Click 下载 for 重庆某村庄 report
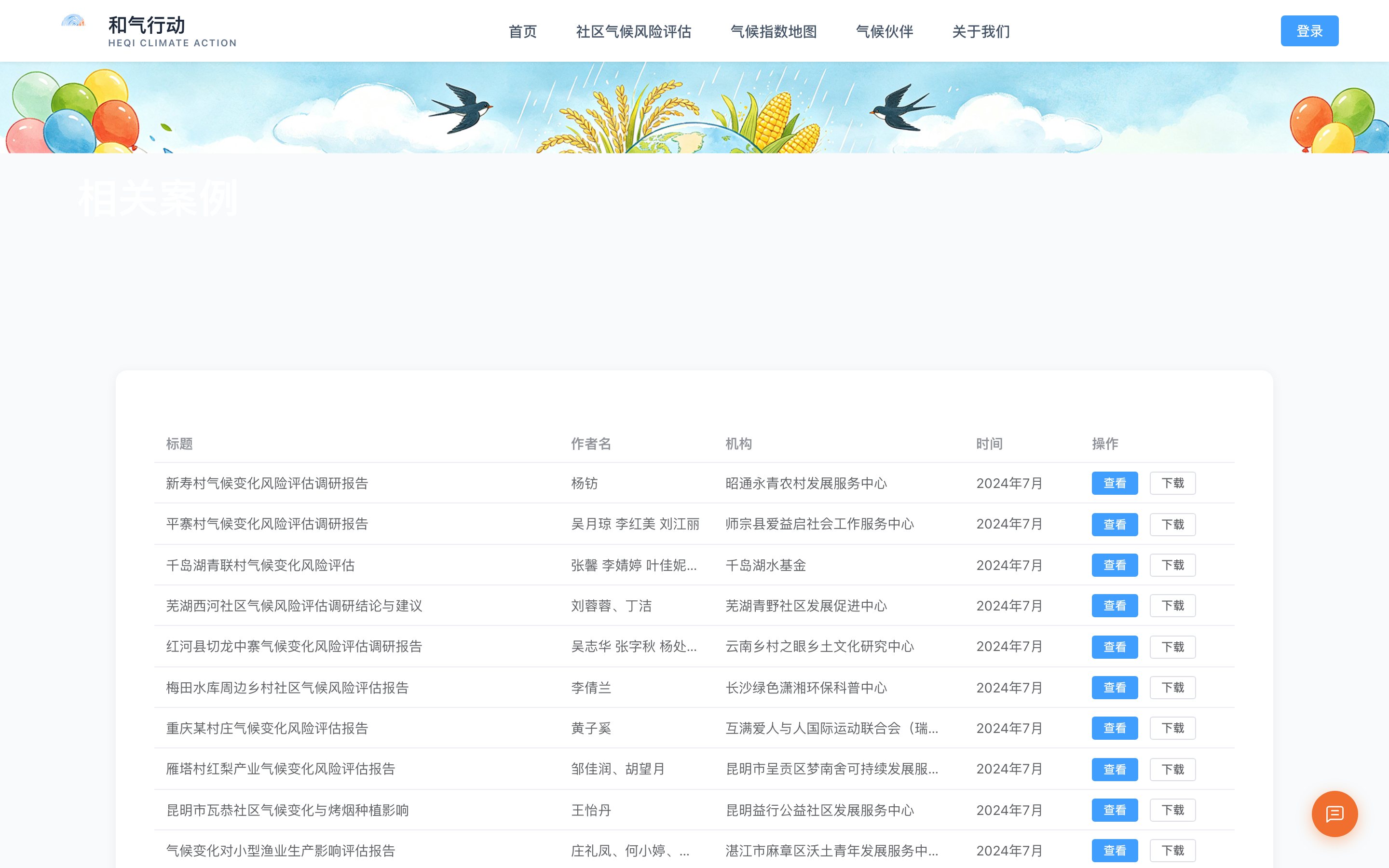1389x868 pixels. pyautogui.click(x=1172, y=729)
